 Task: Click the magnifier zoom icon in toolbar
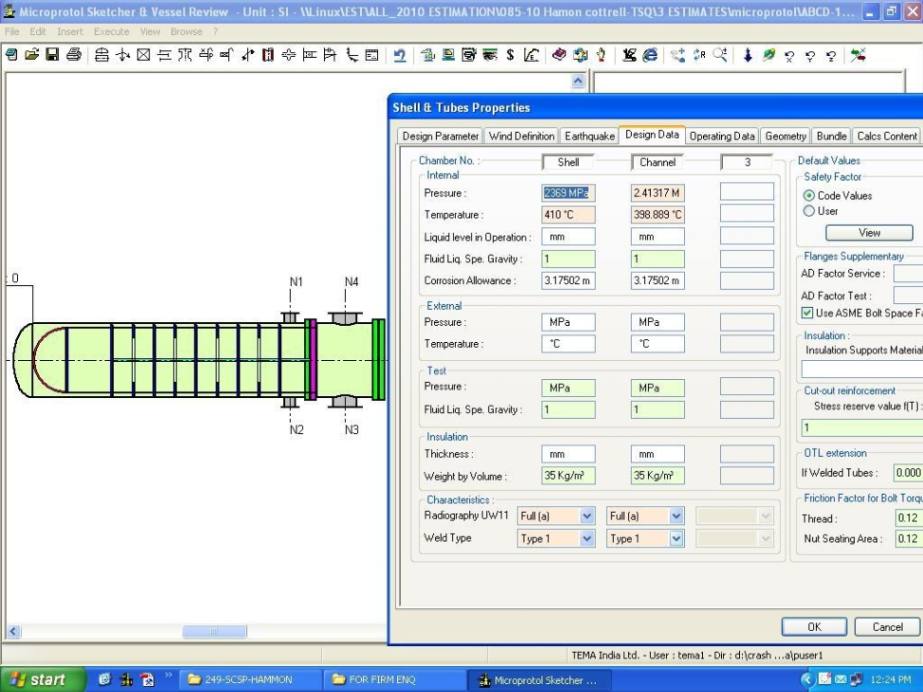[x=719, y=55]
